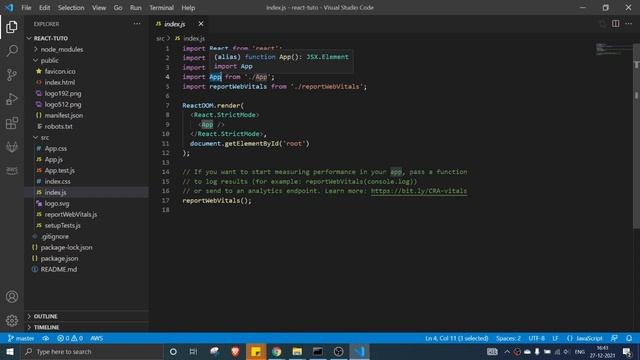This screenshot has height=360, width=640.
Task: Open Sticky Notes from taskbar
Action: pos(256,351)
